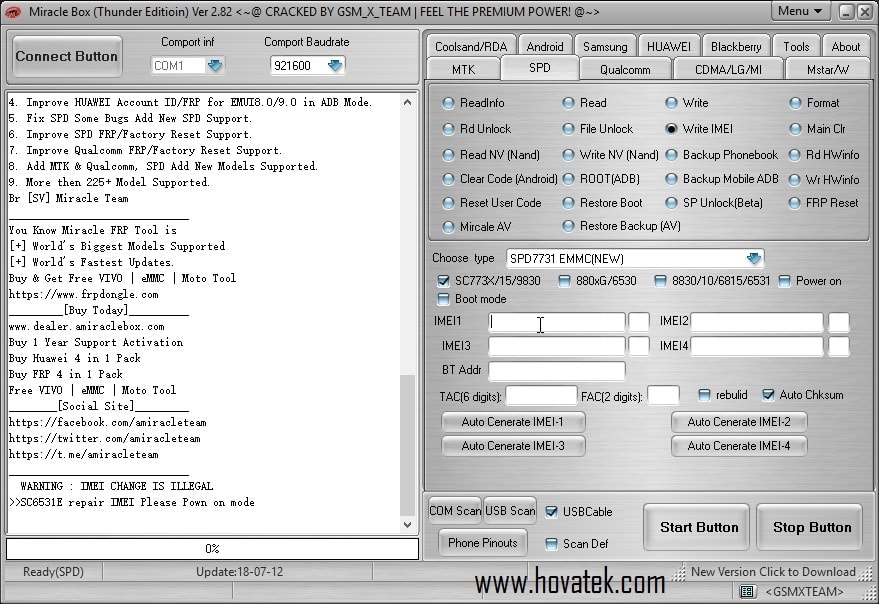Viewport: 879px width, 604px height.
Task: Open the Samsung tab
Action: pyautogui.click(x=605, y=47)
